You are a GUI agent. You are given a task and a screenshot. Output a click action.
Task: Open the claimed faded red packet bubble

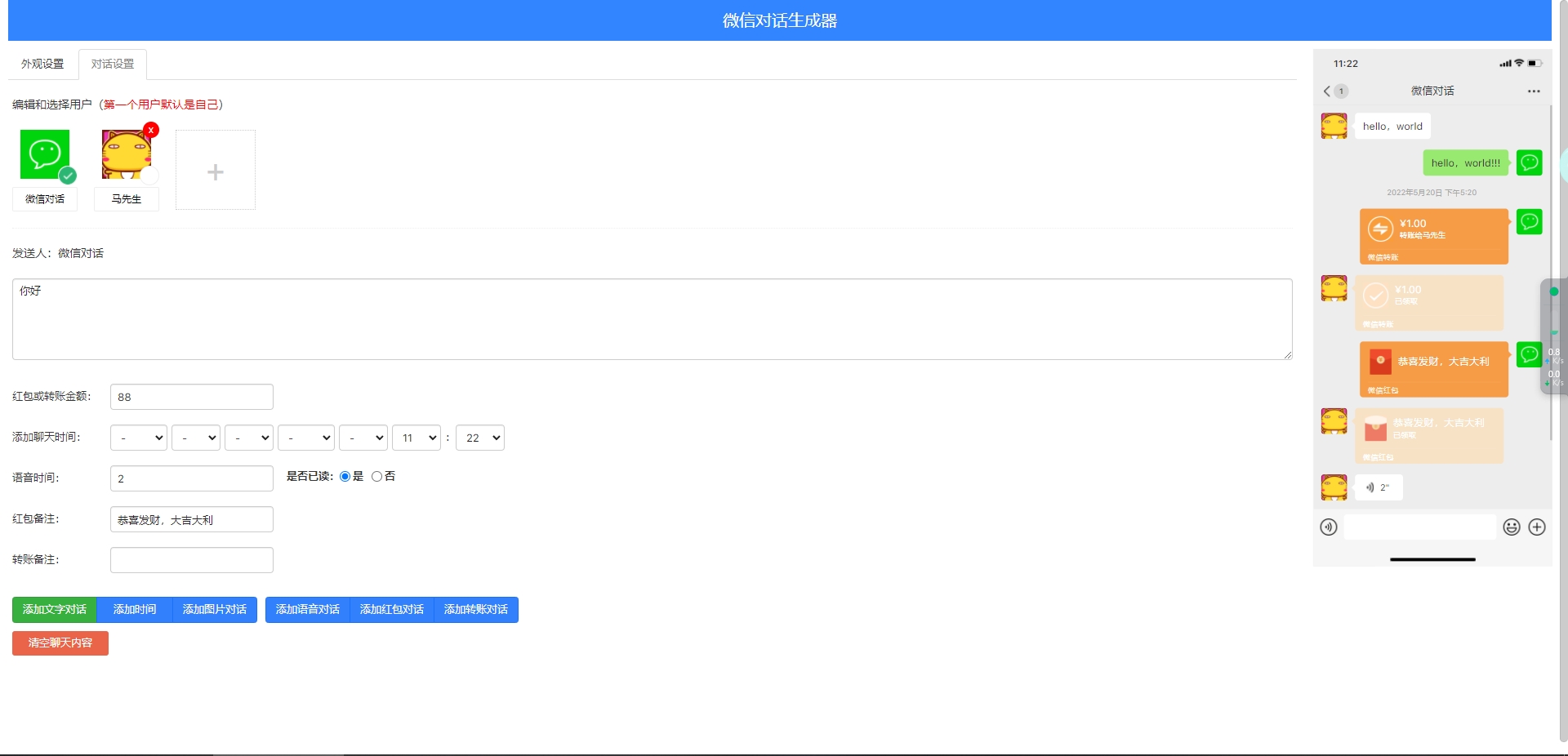pos(1429,436)
